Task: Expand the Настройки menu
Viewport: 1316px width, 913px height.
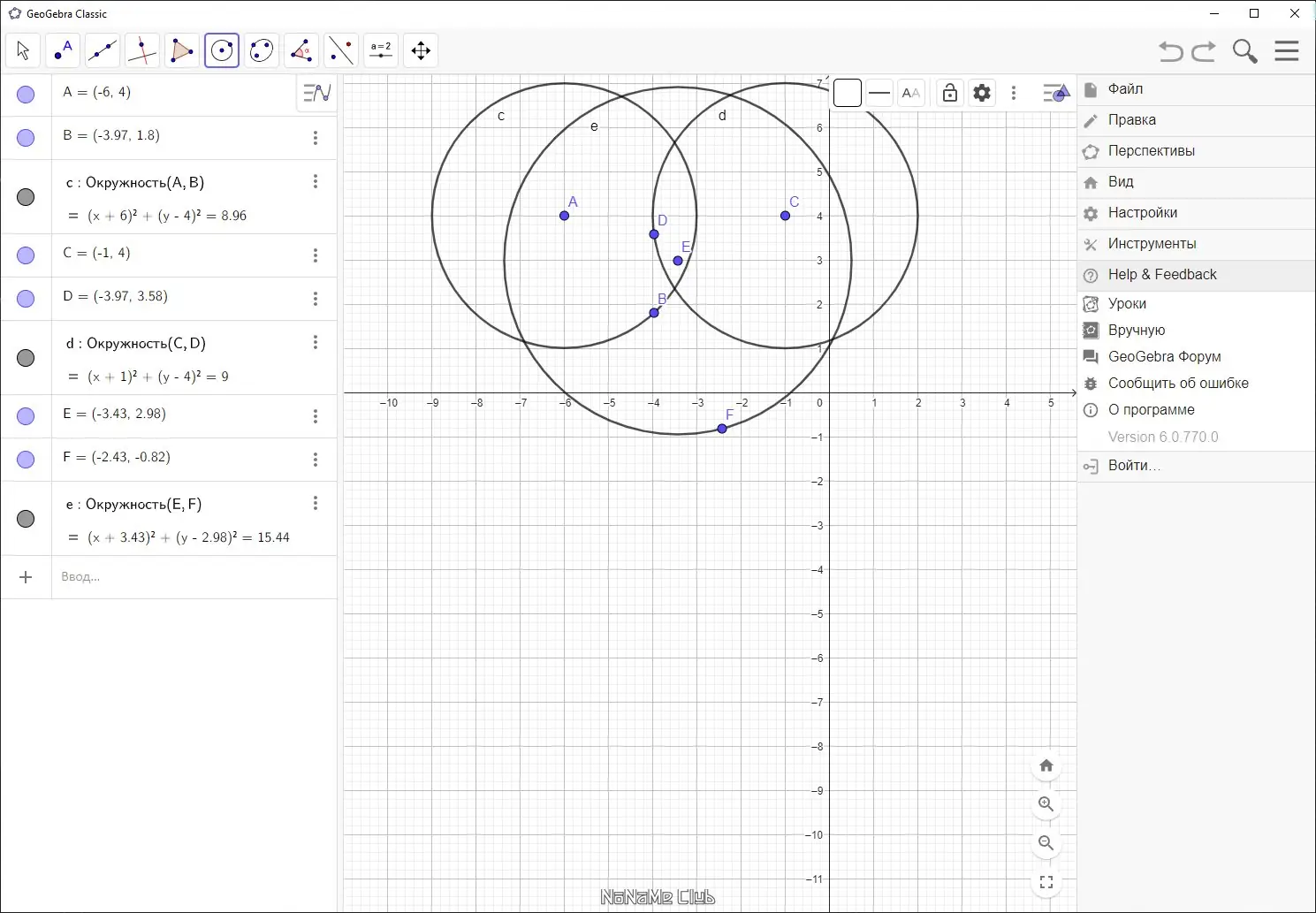Action: pos(1196,213)
